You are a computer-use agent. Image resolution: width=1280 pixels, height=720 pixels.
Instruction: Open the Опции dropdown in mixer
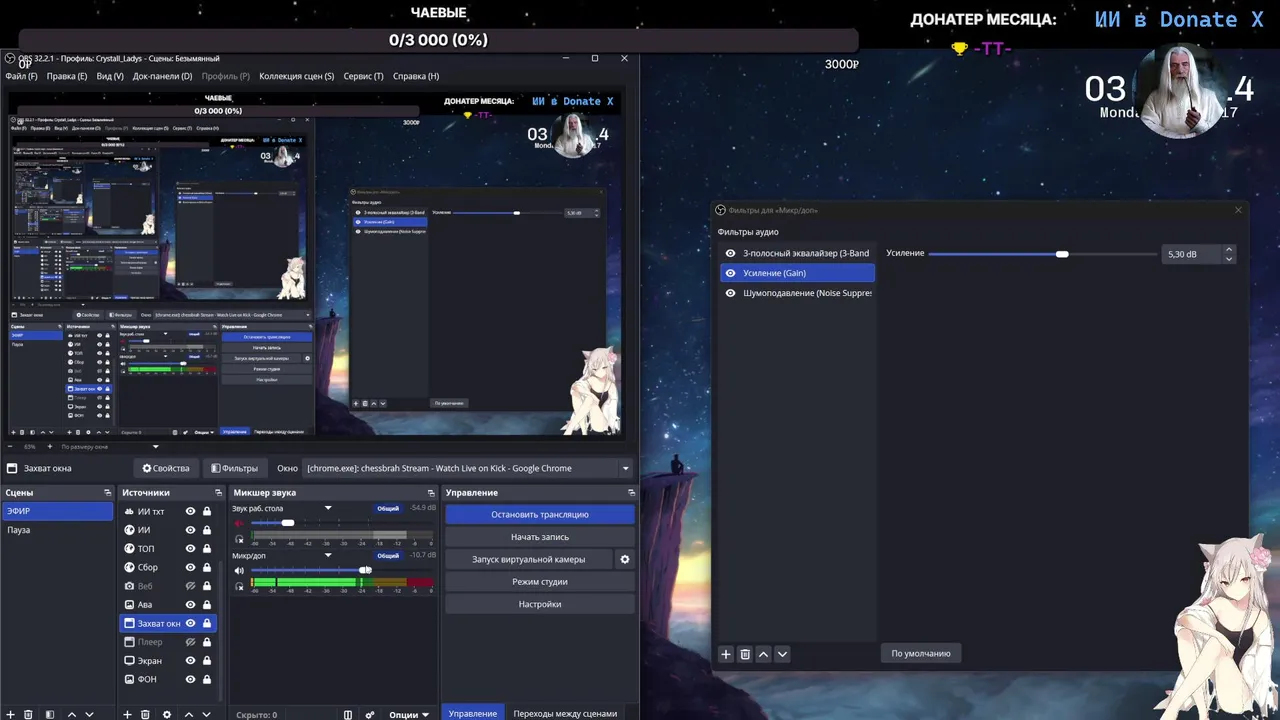(409, 714)
